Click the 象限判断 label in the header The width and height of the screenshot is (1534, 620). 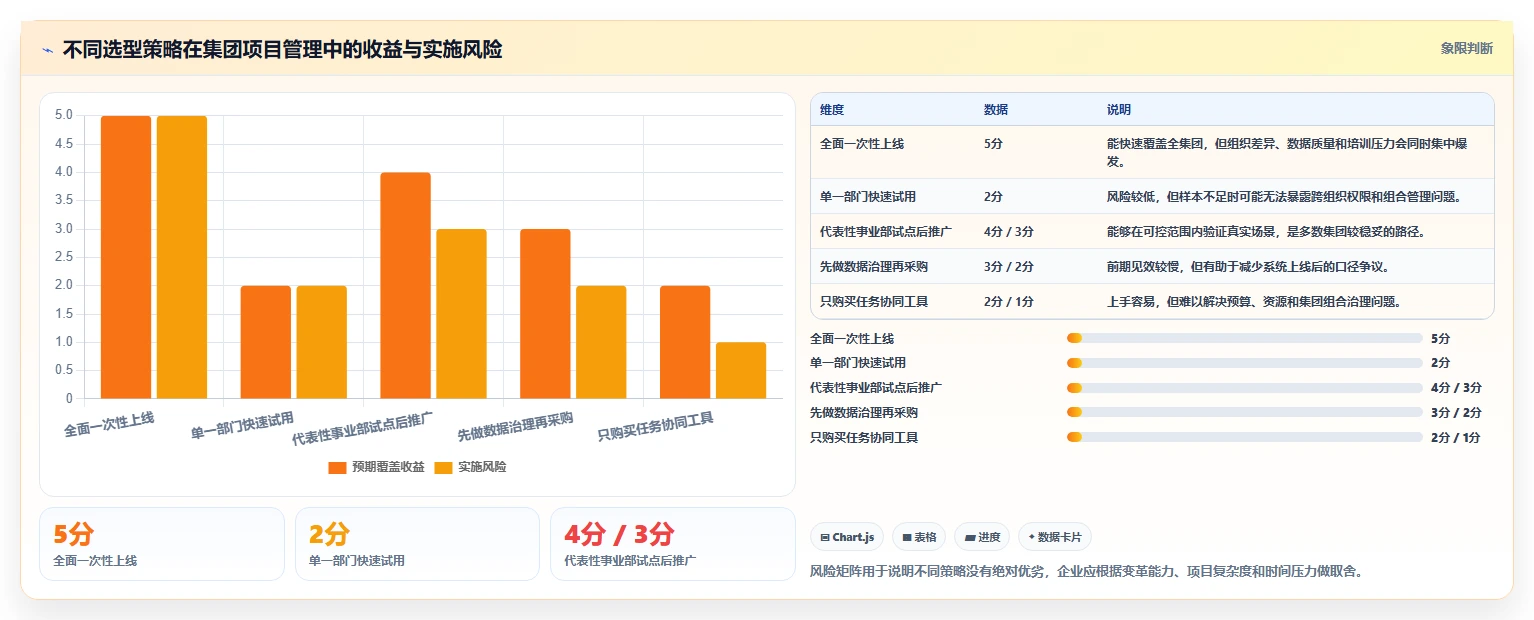[1467, 48]
